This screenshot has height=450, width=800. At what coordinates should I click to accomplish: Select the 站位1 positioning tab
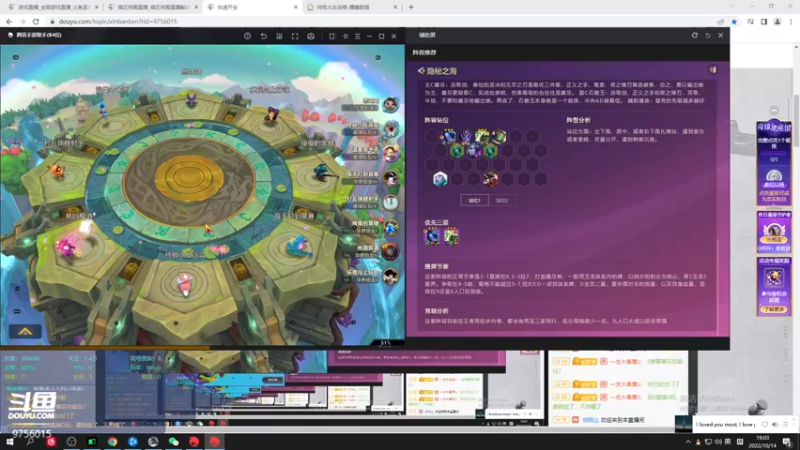tap(474, 201)
